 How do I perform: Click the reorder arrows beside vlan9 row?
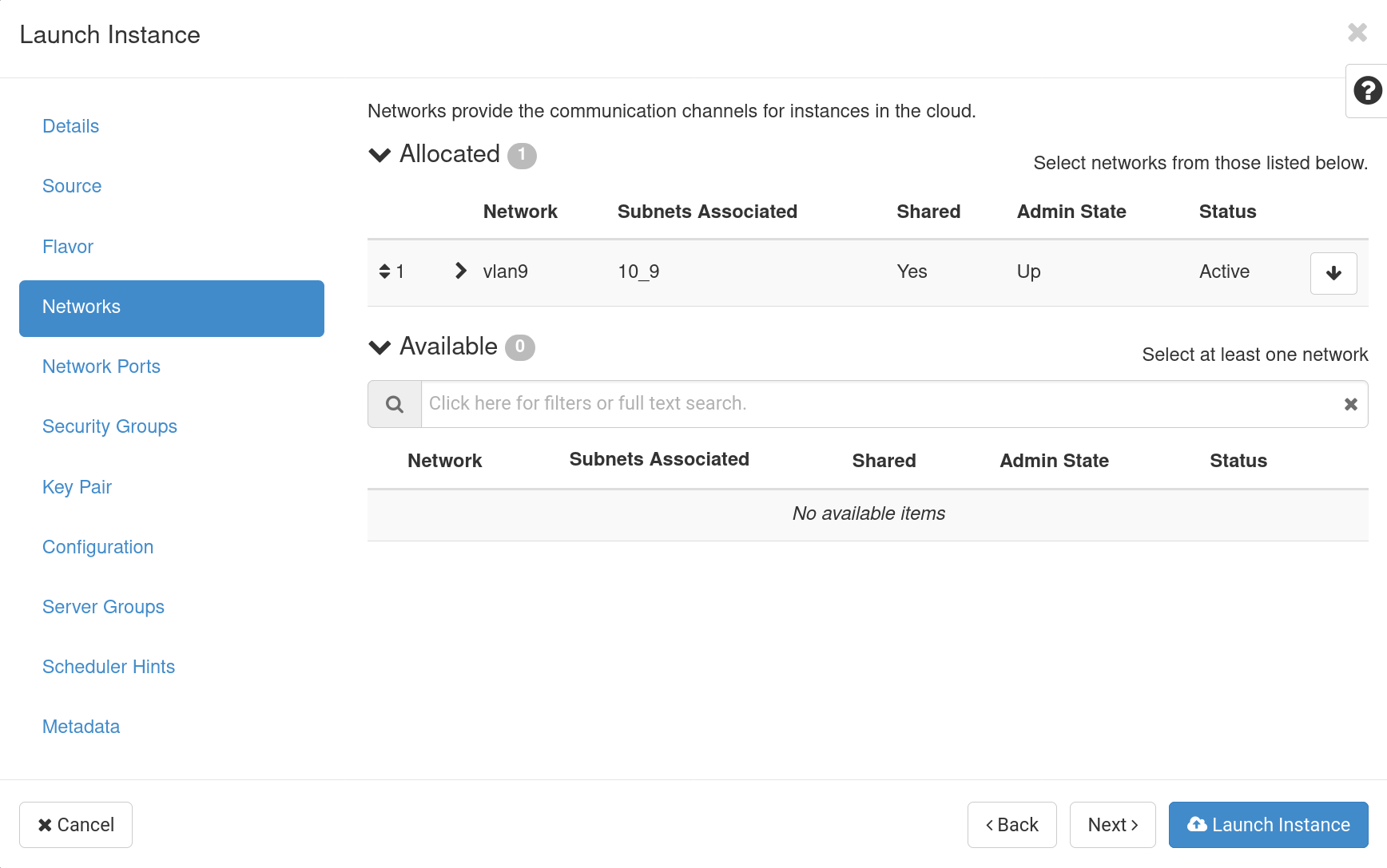[384, 271]
